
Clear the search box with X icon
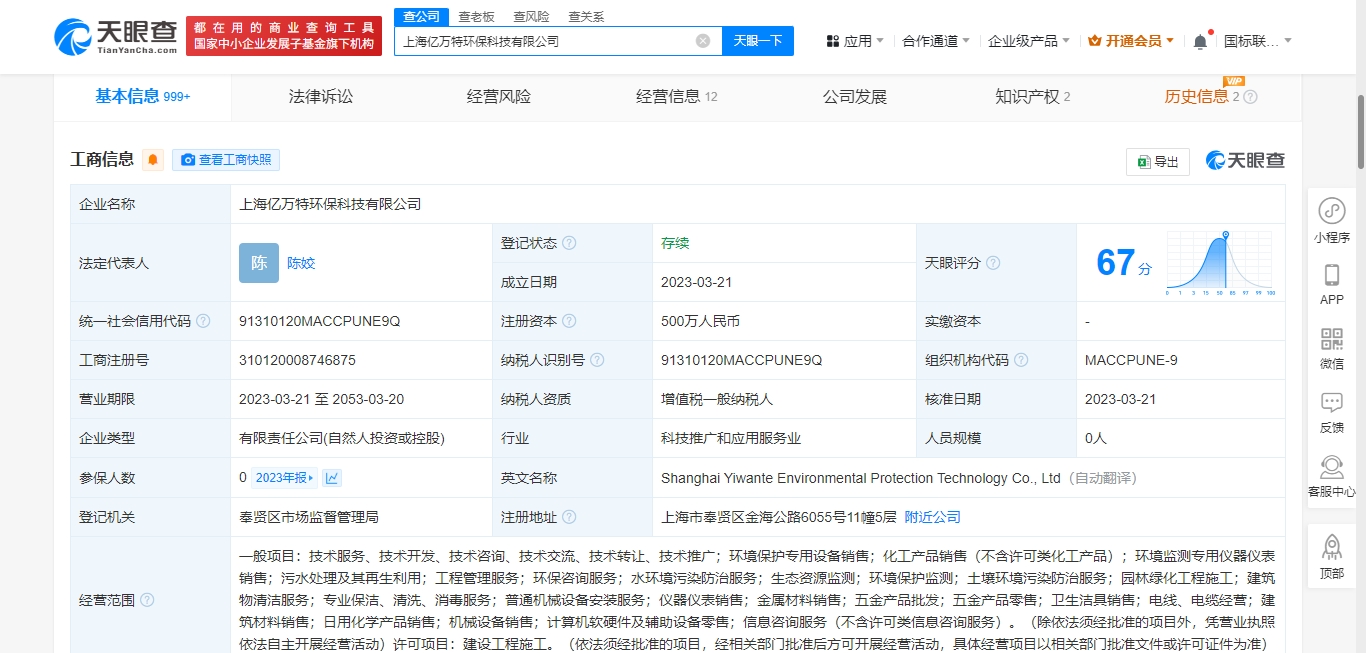703,41
